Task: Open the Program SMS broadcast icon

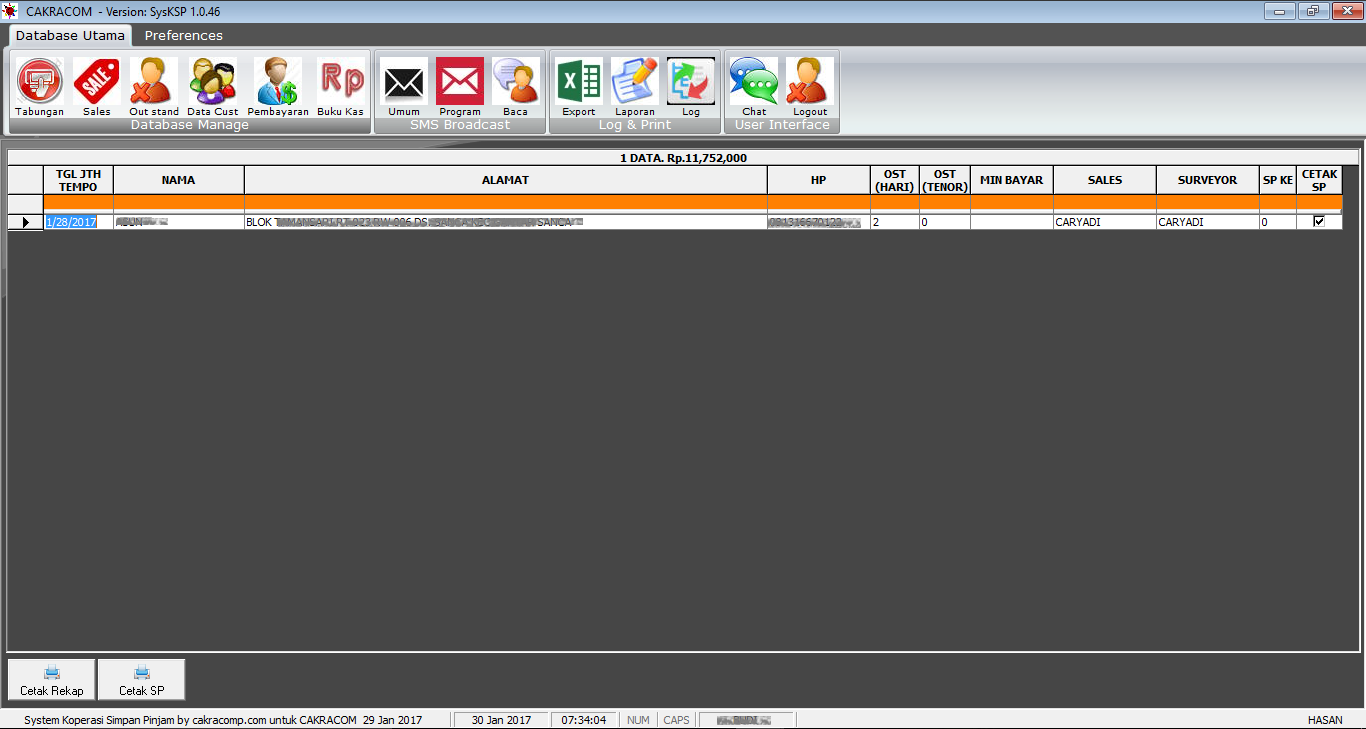Action: 460,82
